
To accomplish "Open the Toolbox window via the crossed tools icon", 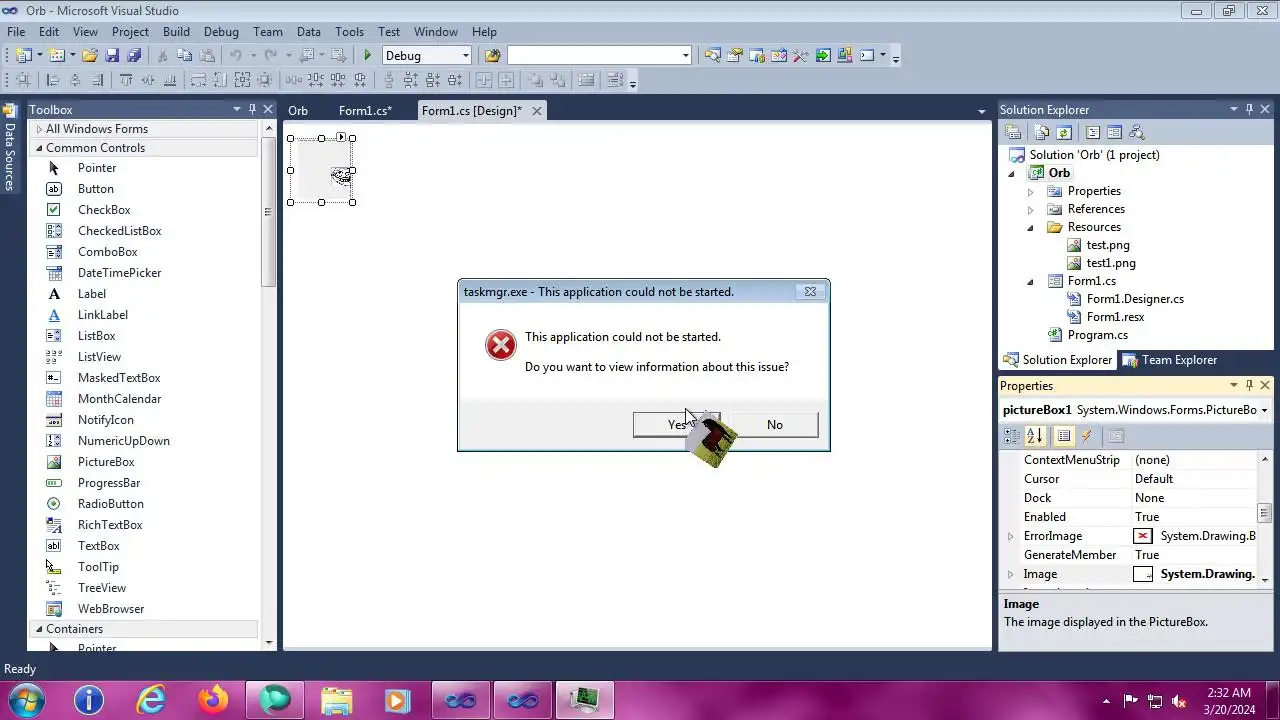I will tap(800, 56).
